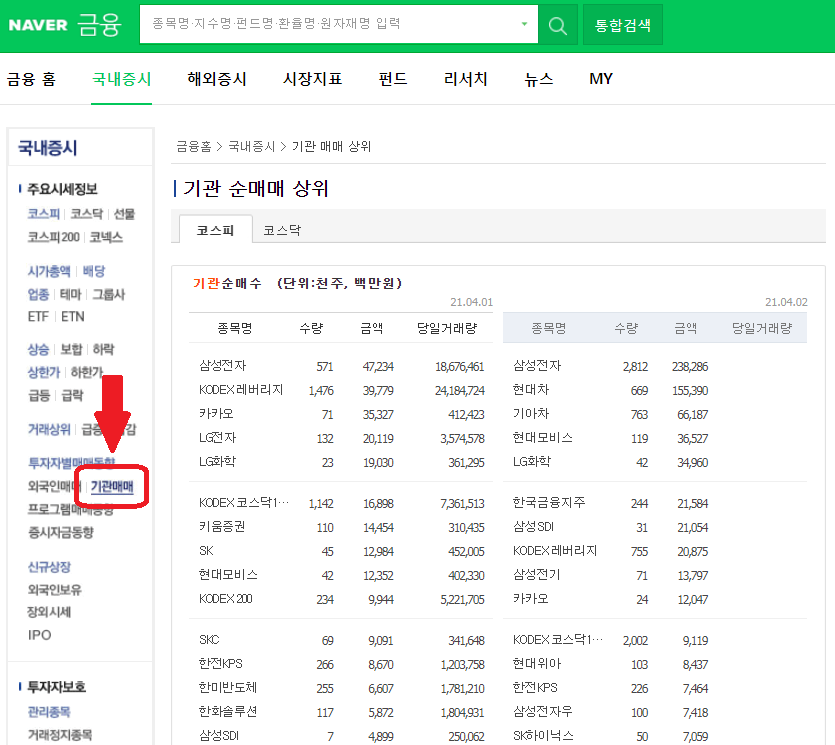Screen dimensions: 835x745
Task: Open the 거래정지종목 sidebar link
Action: [x=60, y=735]
